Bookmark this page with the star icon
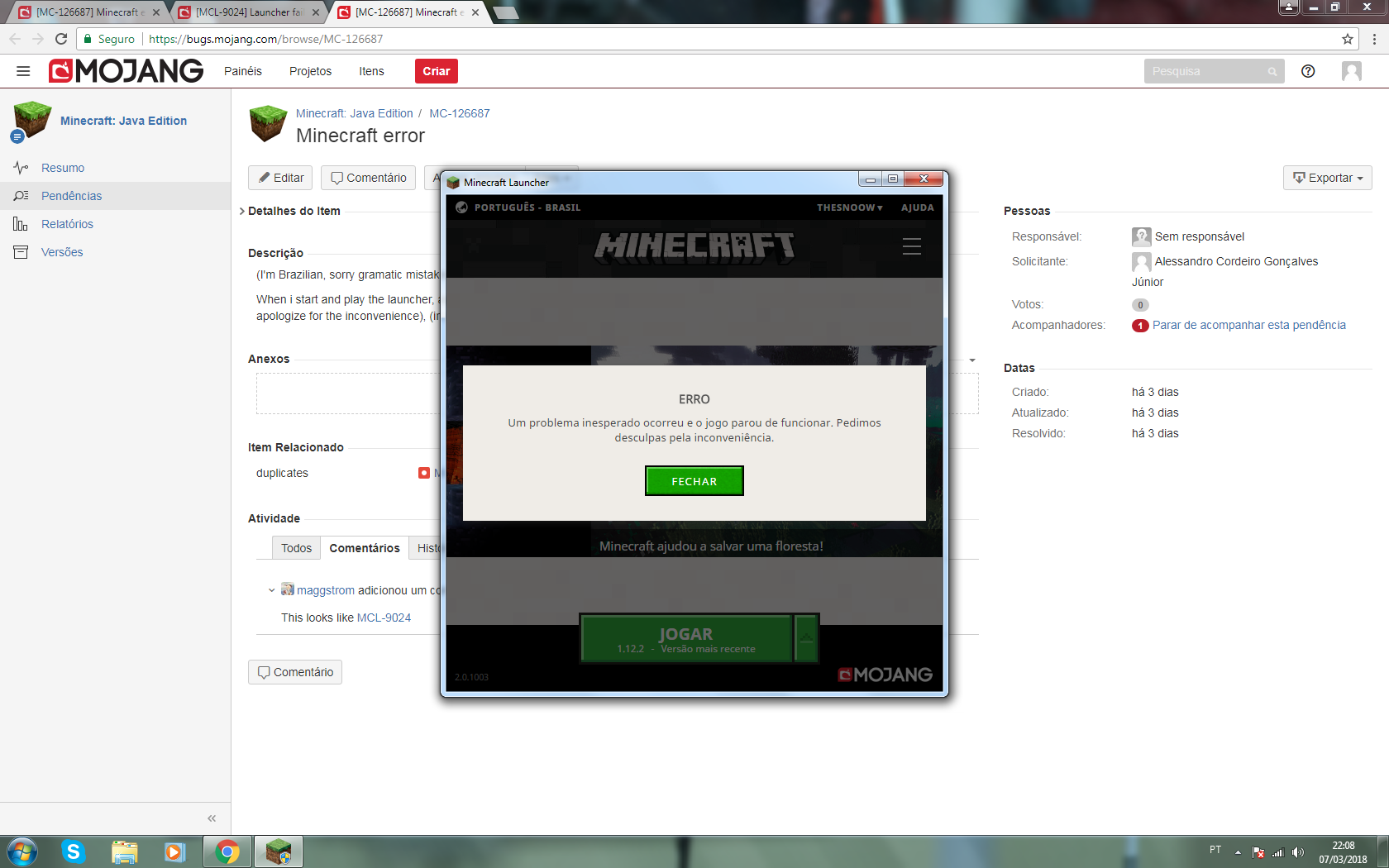This screenshot has width=1389, height=868. 1348,39
